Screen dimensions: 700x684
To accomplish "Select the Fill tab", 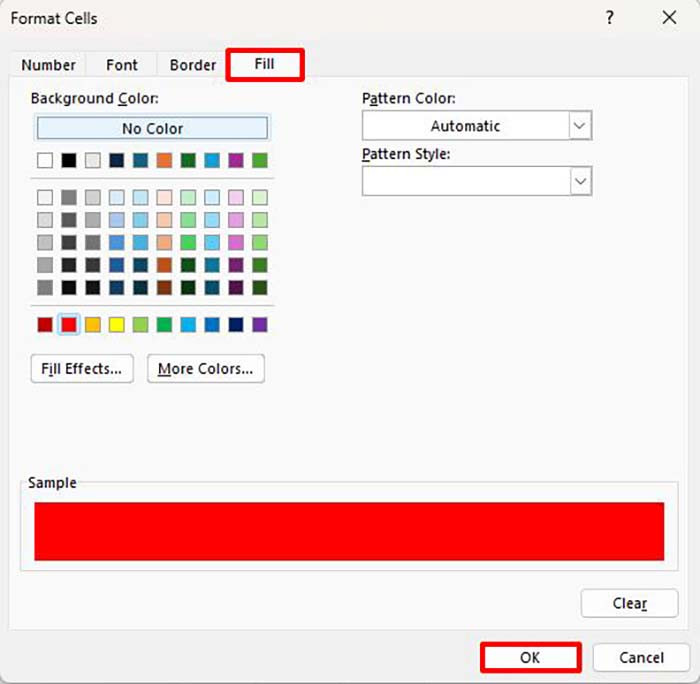I will pos(265,65).
